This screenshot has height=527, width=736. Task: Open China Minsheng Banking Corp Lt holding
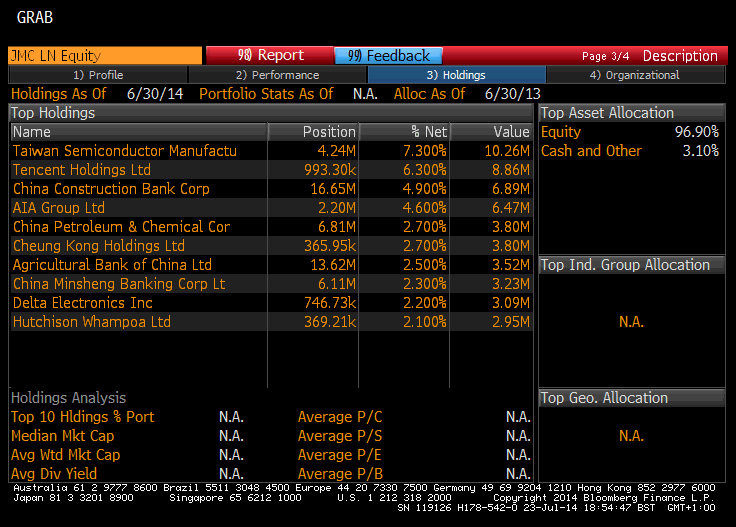119,284
